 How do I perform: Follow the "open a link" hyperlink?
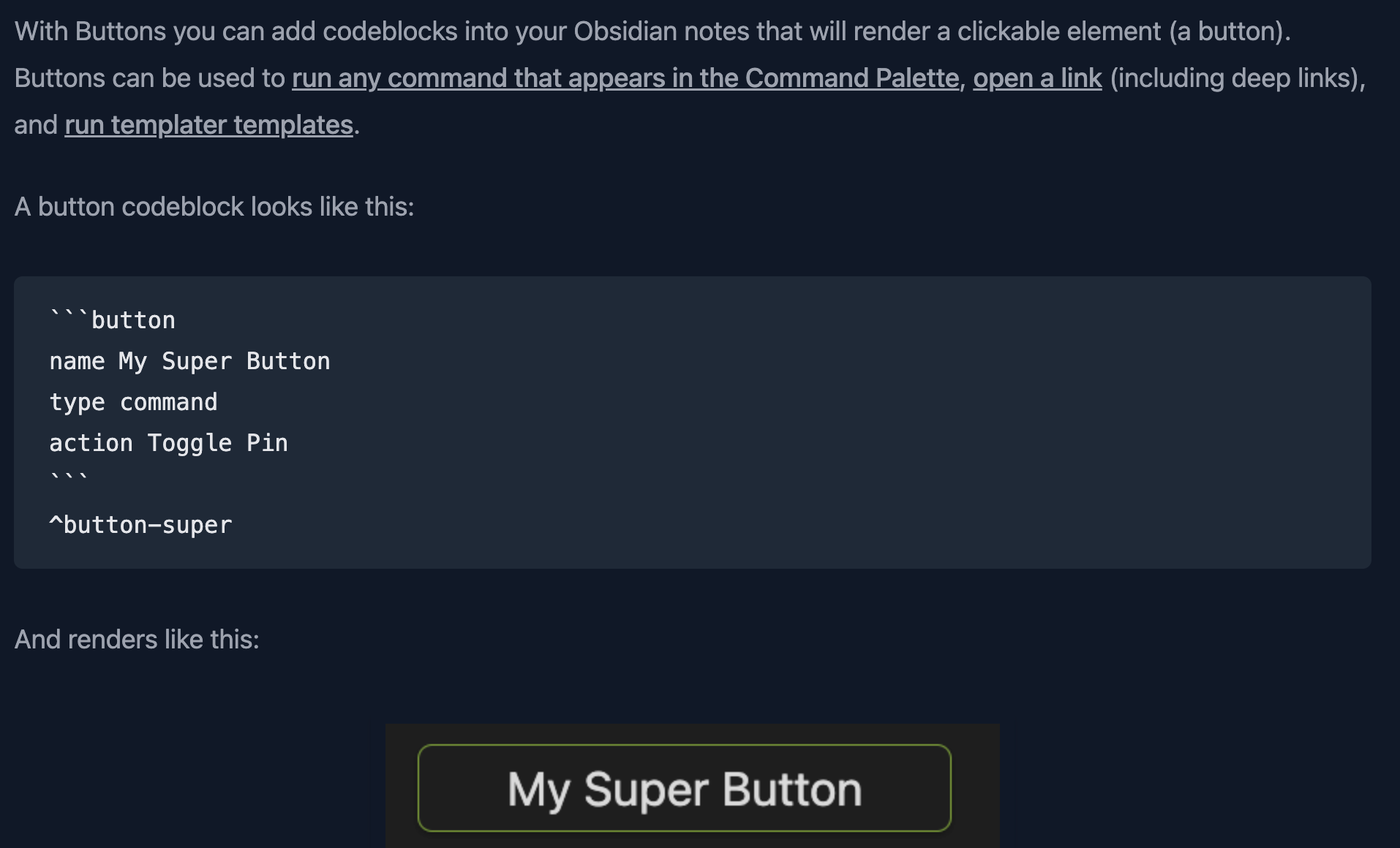coord(1037,78)
